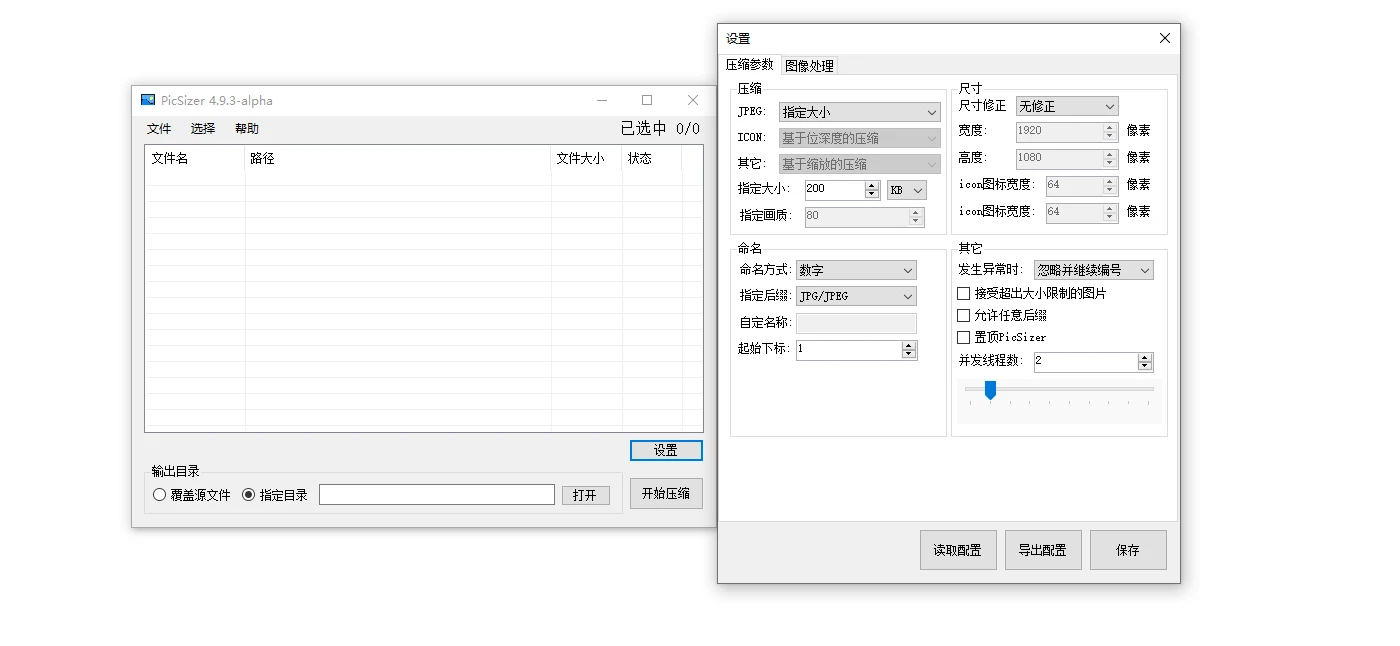Enable 允许任意后缀 checkbox
This screenshot has height=646, width=1400.
[x=963, y=314]
